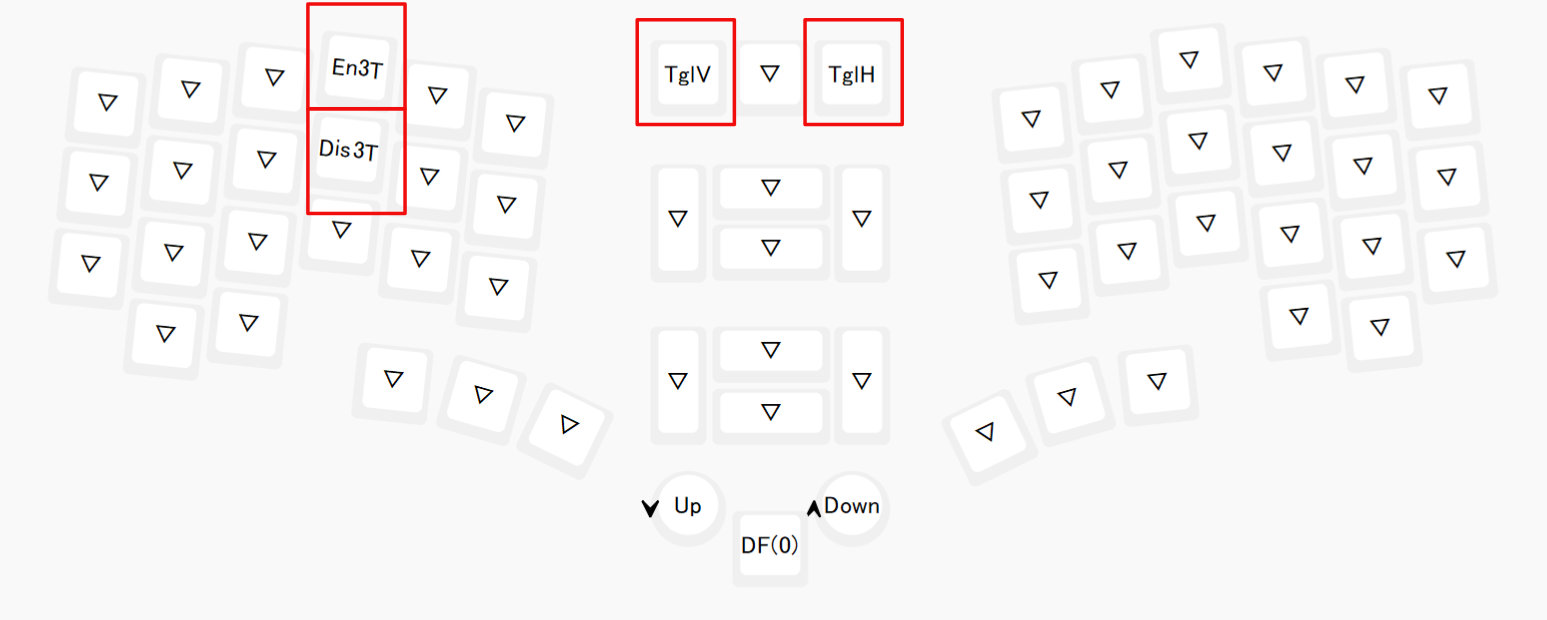Click the up chevron beside Down

pyautogui.click(x=814, y=508)
